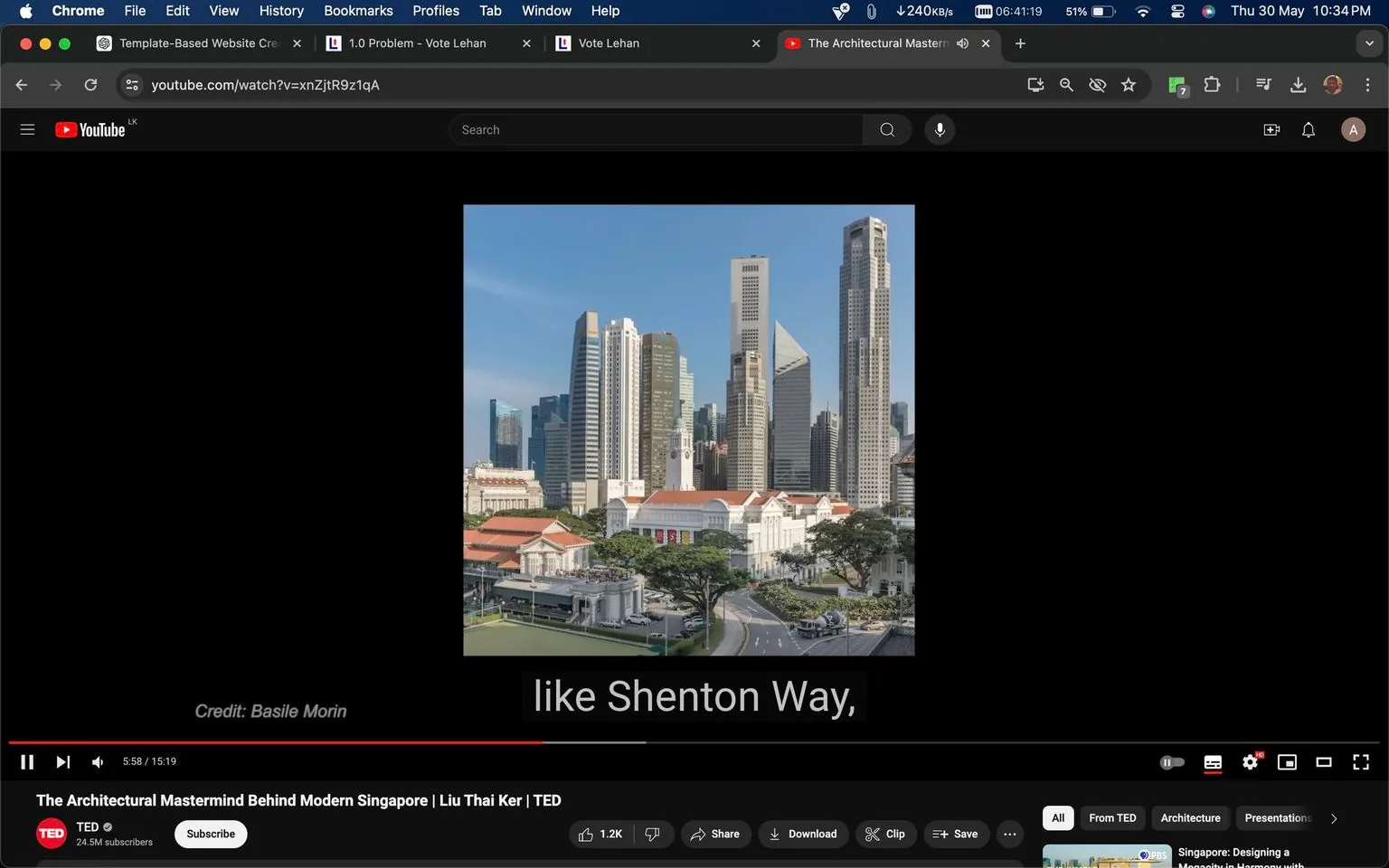Toggle ambient mode switch in player controls
The width and height of the screenshot is (1389, 868).
click(1172, 761)
